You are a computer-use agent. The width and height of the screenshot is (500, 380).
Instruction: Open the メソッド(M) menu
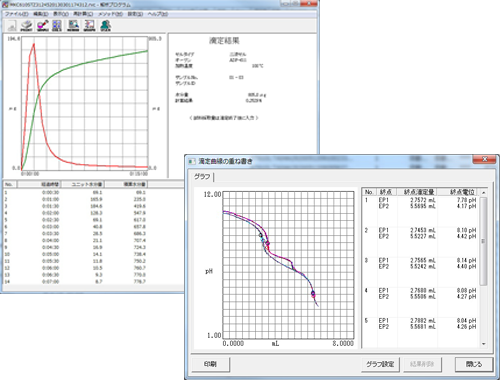tap(110, 14)
